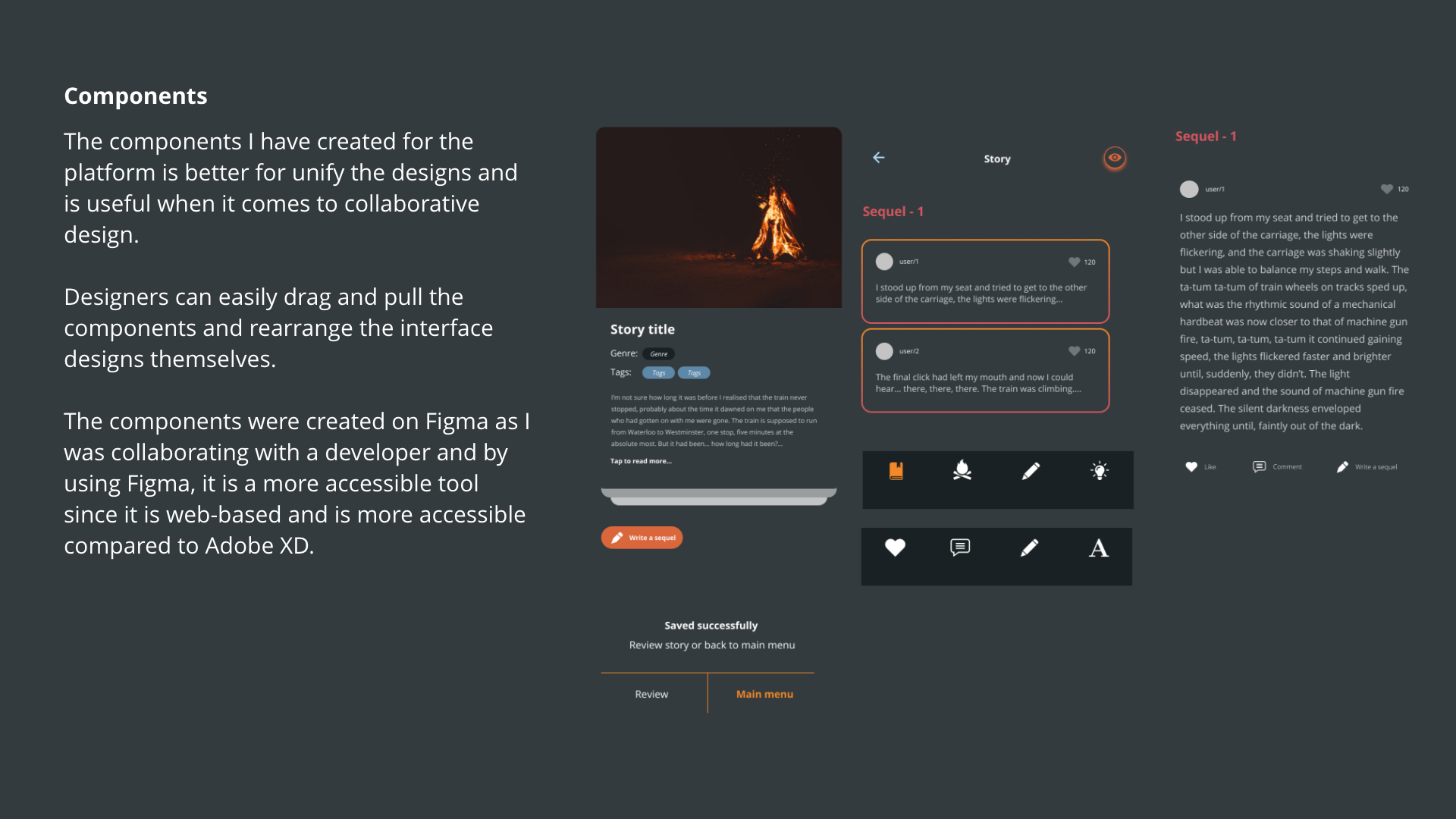Select the campfire story cover image
This screenshot has width=1456, height=819.
719,218
